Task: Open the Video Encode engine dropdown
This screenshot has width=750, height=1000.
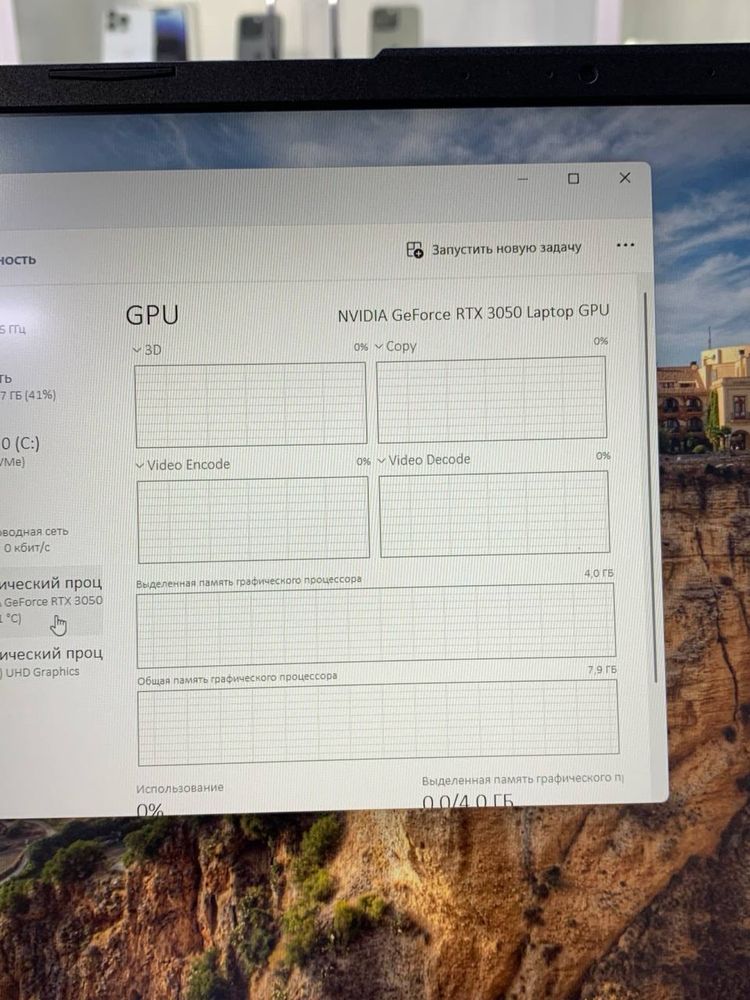Action: (x=140, y=466)
